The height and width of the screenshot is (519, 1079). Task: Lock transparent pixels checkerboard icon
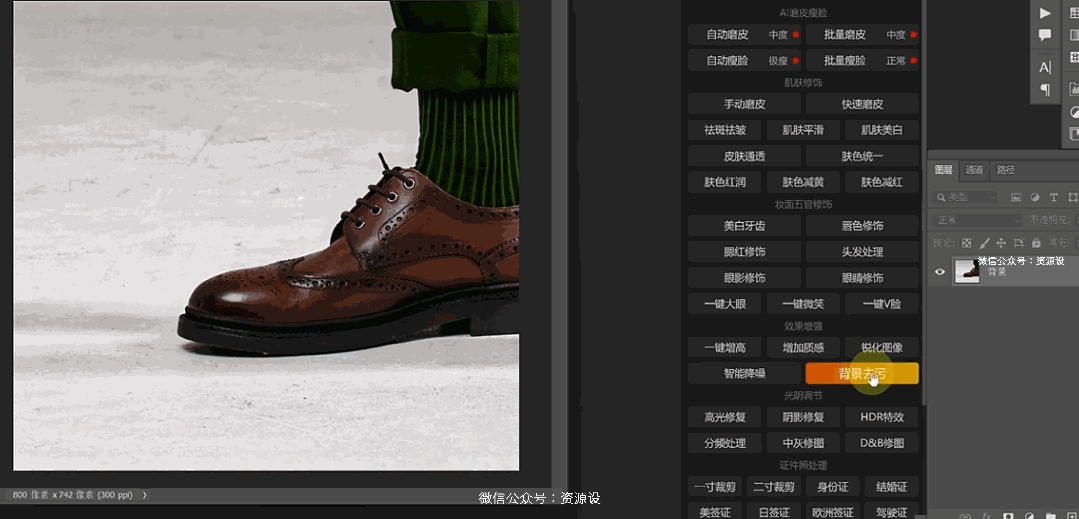pos(966,243)
